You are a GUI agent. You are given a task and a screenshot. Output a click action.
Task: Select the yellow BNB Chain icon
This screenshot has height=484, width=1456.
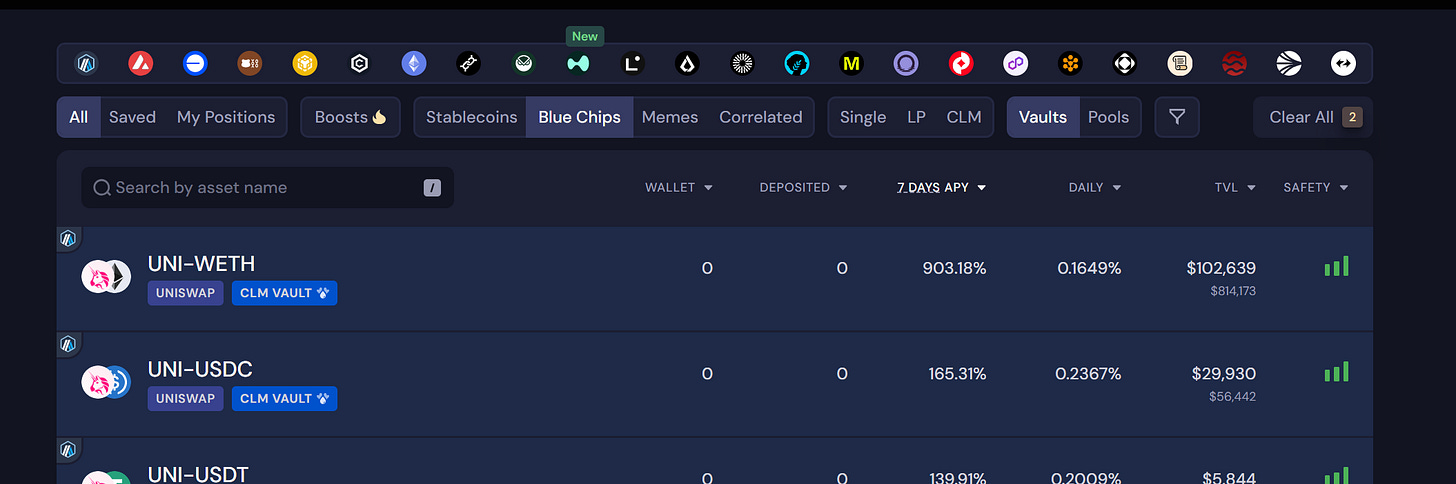pos(305,64)
